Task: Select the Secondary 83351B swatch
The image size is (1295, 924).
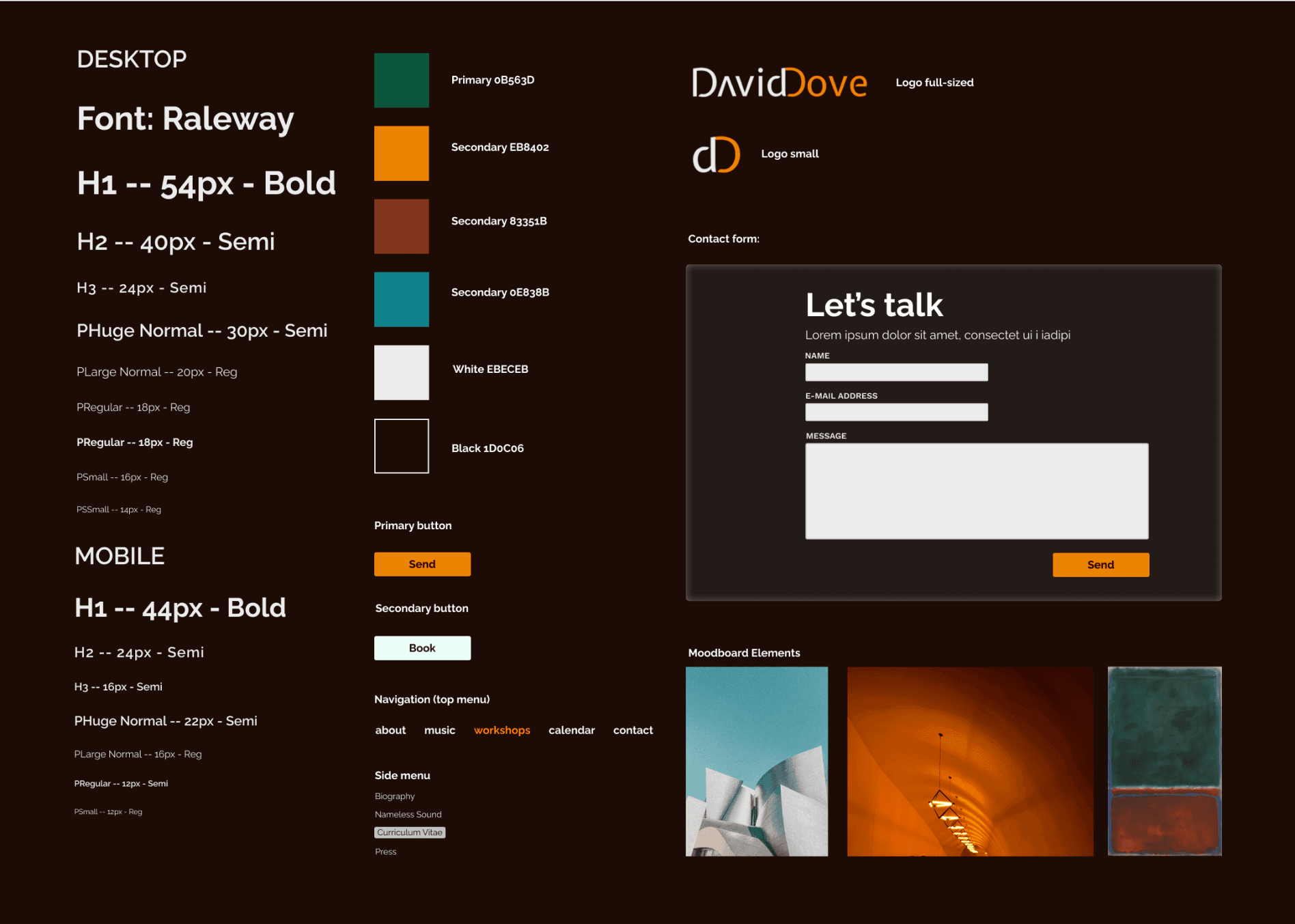Action: (x=401, y=226)
